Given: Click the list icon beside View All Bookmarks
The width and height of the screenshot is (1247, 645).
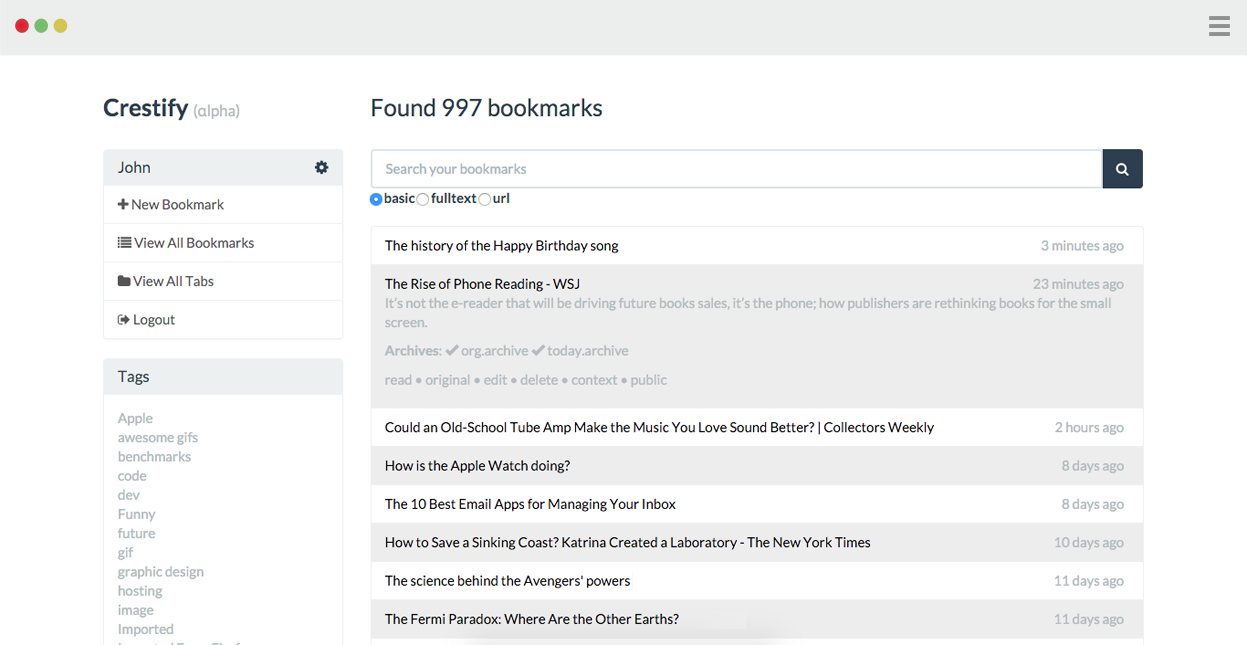Looking at the screenshot, I should pos(124,243).
